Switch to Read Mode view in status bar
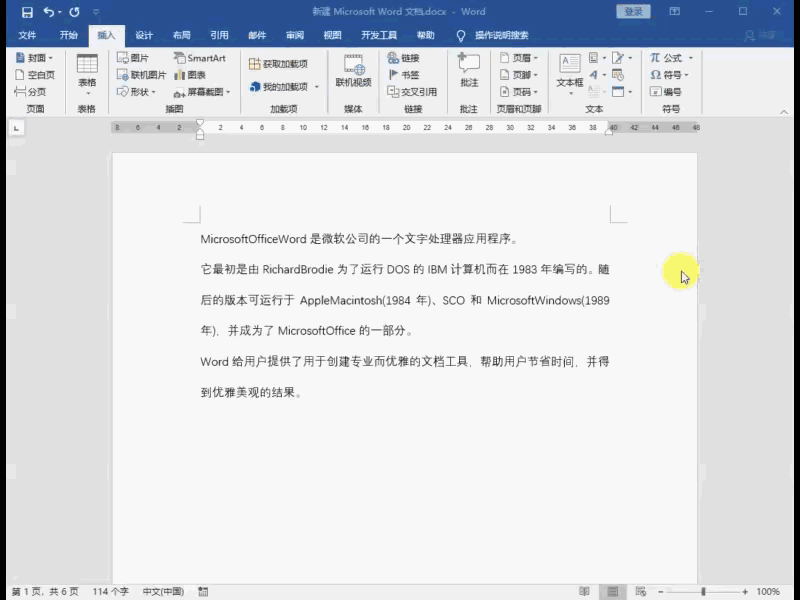Viewport: 800px width, 600px height. coord(585,592)
